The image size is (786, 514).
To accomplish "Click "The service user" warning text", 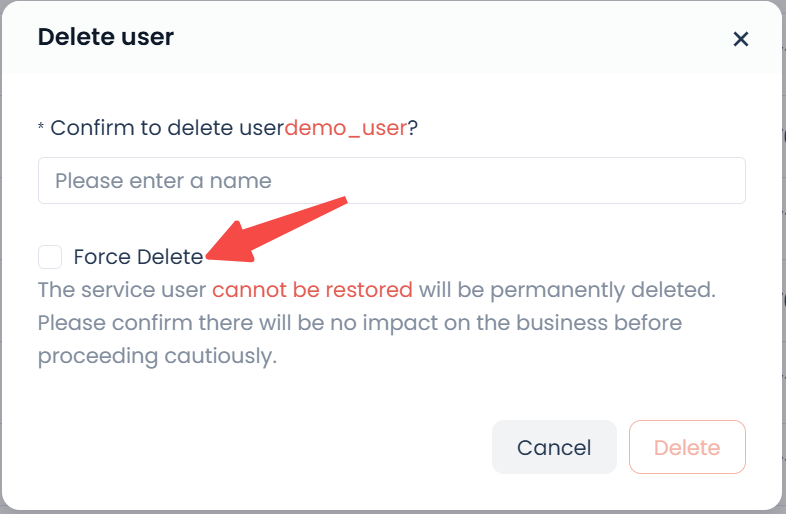I will (x=121, y=290).
